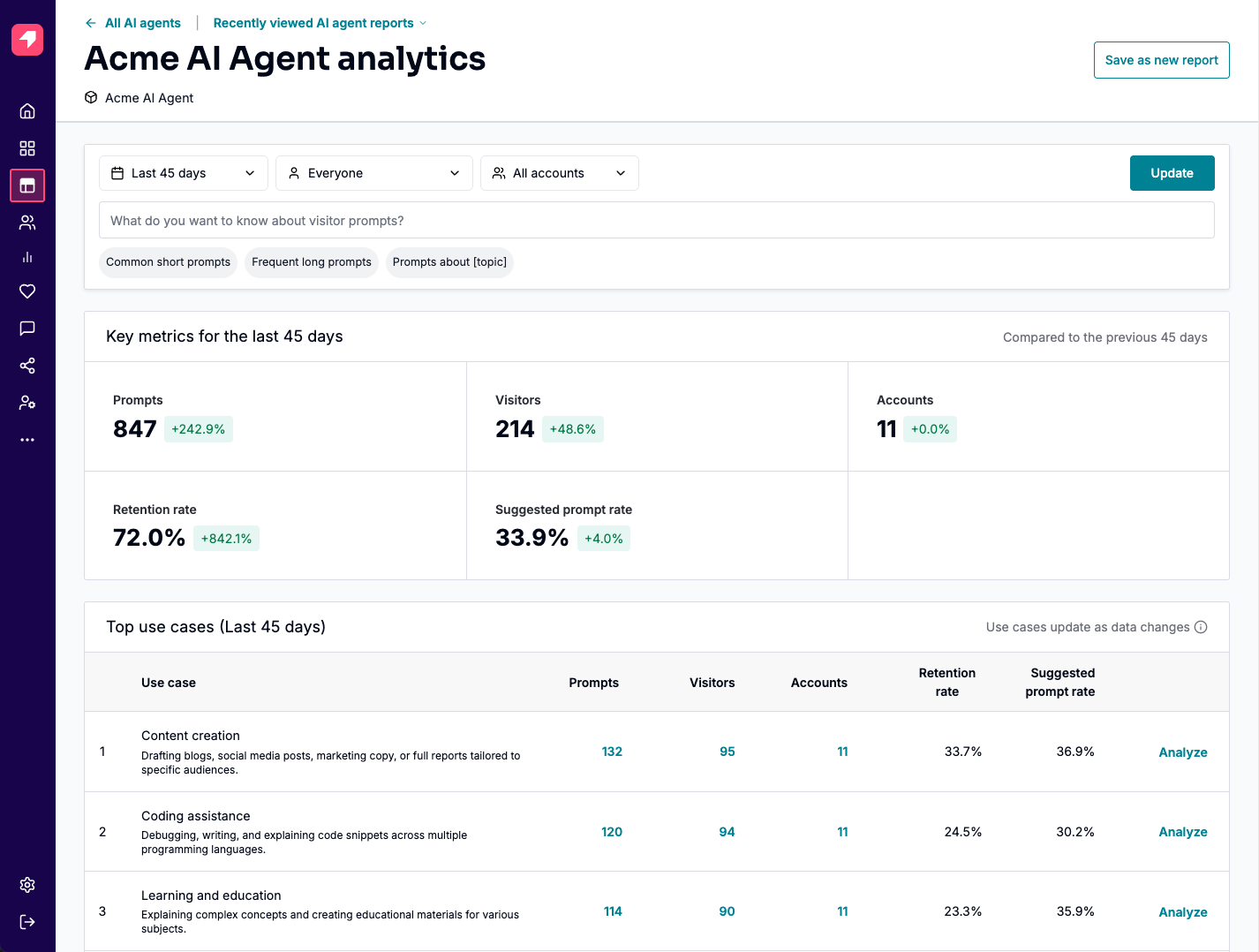
Task: Open the feedback chat bubble icon
Action: [x=26, y=328]
